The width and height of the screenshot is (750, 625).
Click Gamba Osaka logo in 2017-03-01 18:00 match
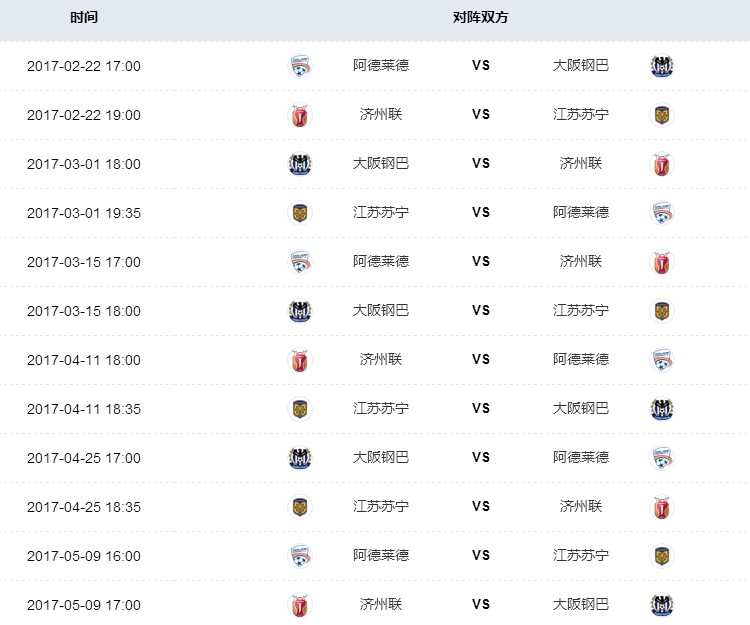click(x=299, y=164)
